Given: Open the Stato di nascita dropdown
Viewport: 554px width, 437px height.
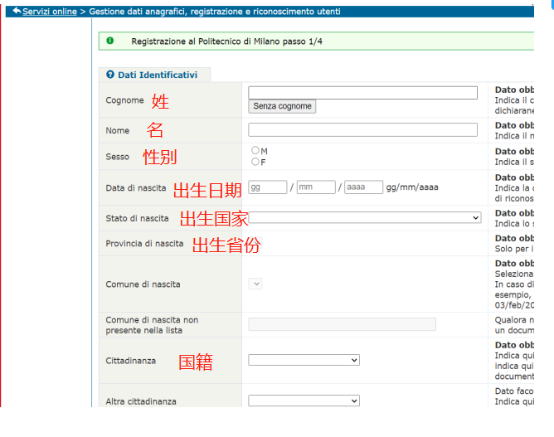Looking at the screenshot, I should (365, 217).
